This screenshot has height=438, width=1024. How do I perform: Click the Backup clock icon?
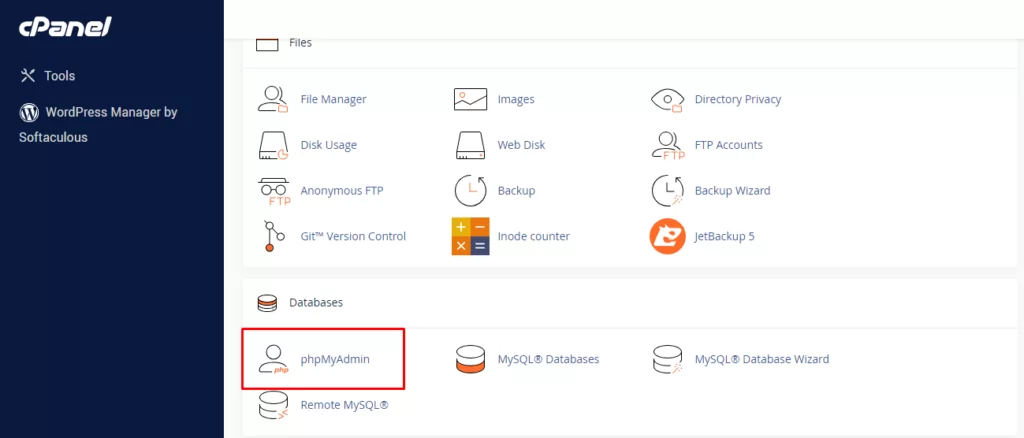471,191
